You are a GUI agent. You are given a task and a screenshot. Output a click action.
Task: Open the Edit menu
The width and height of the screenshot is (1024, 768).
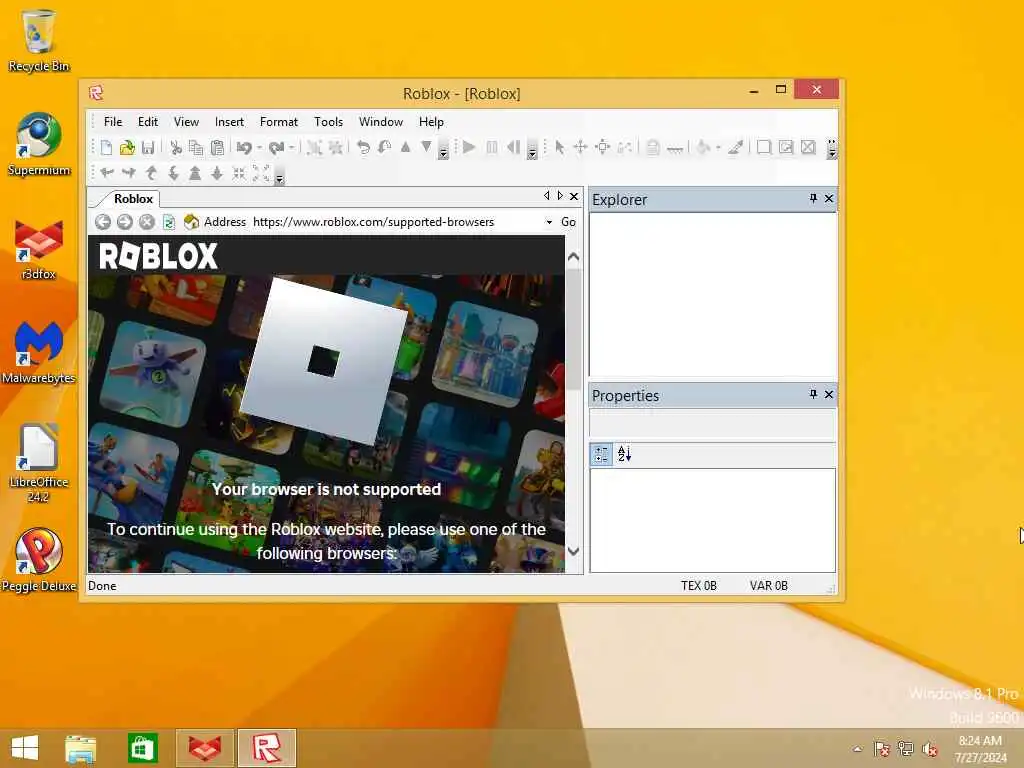[148, 121]
